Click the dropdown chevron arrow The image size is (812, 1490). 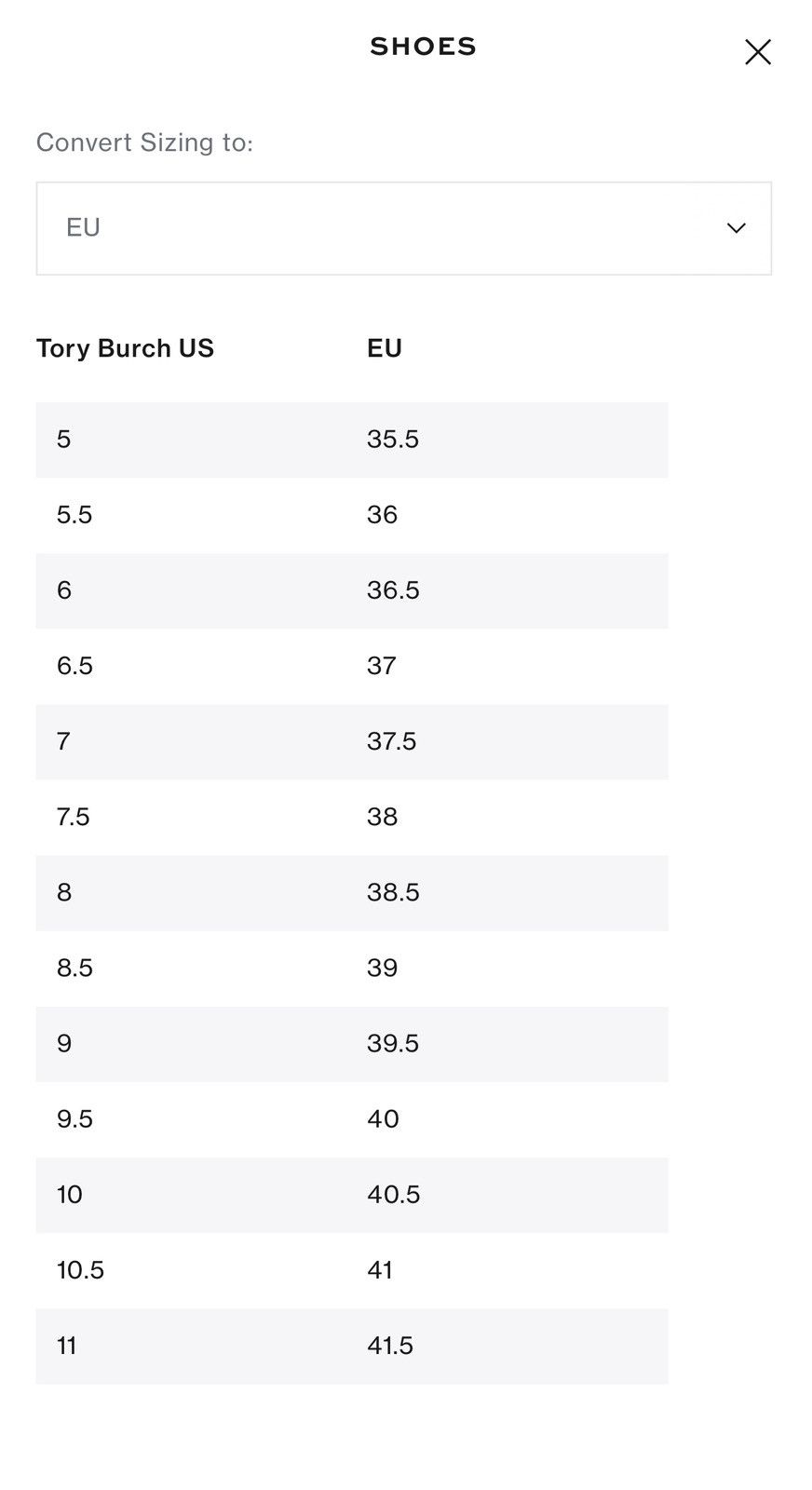[x=736, y=228]
